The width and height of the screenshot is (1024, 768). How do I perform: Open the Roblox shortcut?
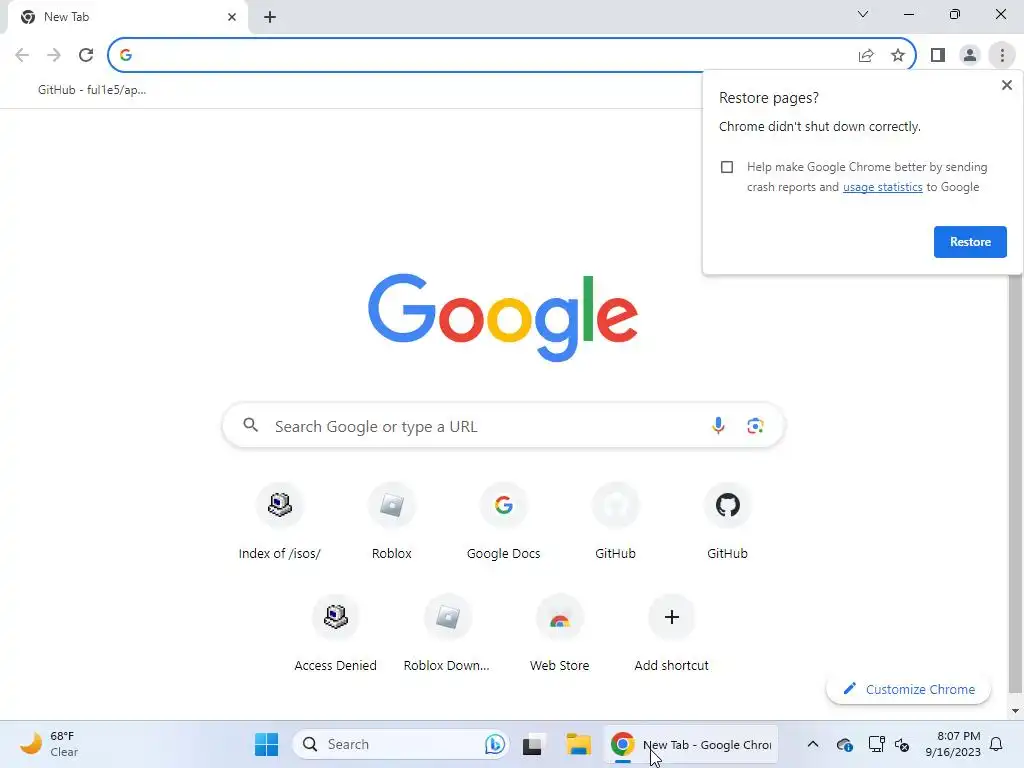click(392, 522)
